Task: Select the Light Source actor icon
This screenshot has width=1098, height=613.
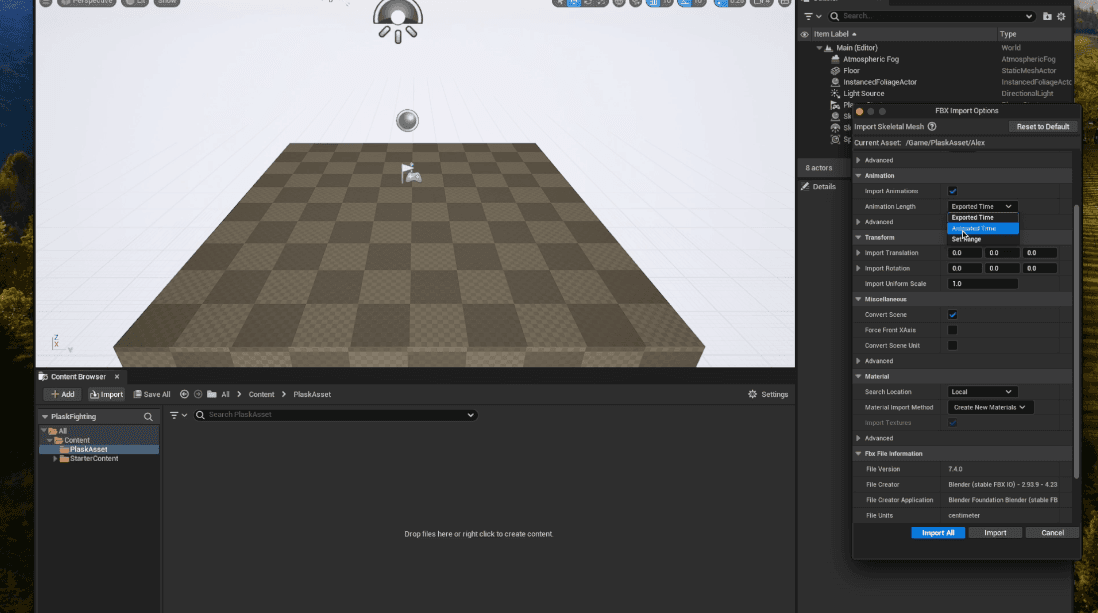Action: click(835, 94)
